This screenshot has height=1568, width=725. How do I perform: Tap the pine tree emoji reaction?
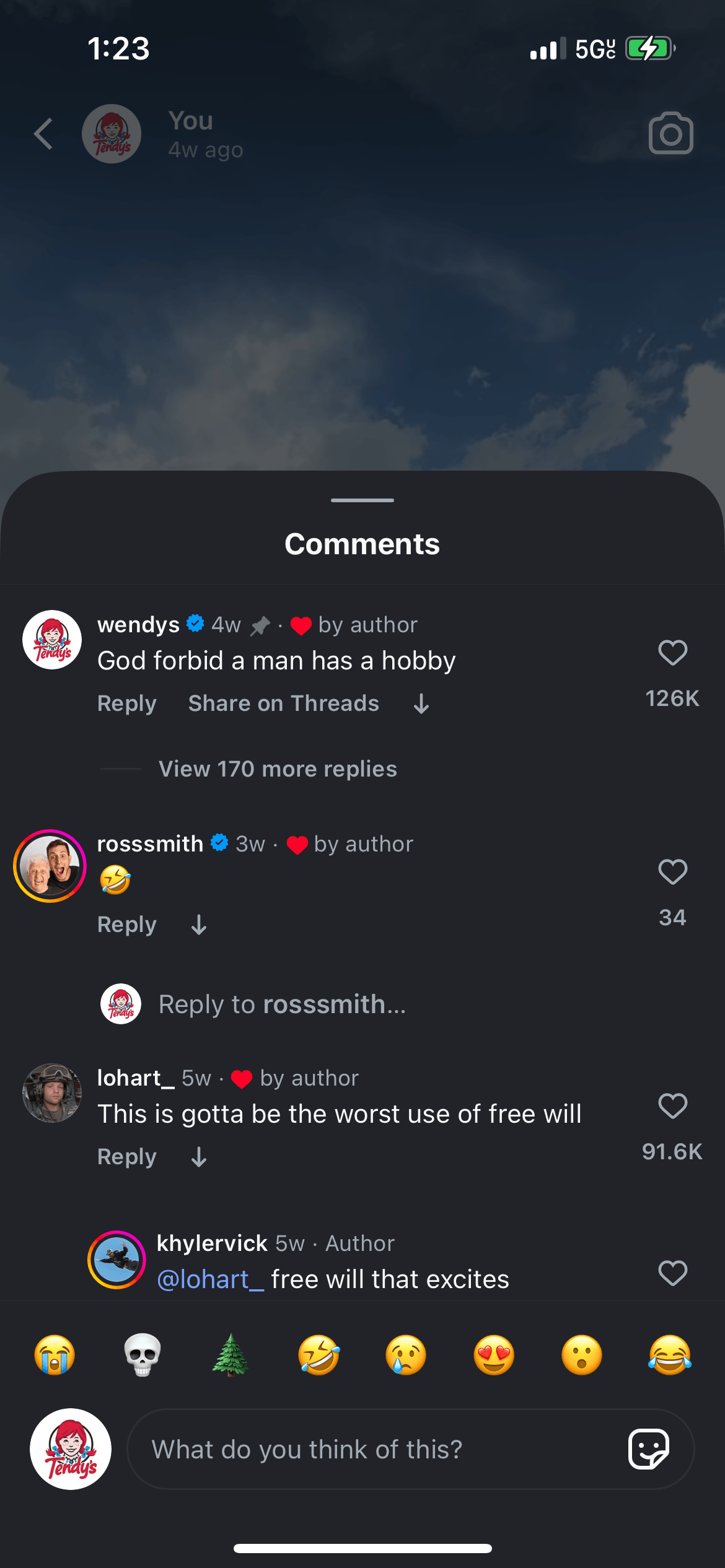(231, 1354)
